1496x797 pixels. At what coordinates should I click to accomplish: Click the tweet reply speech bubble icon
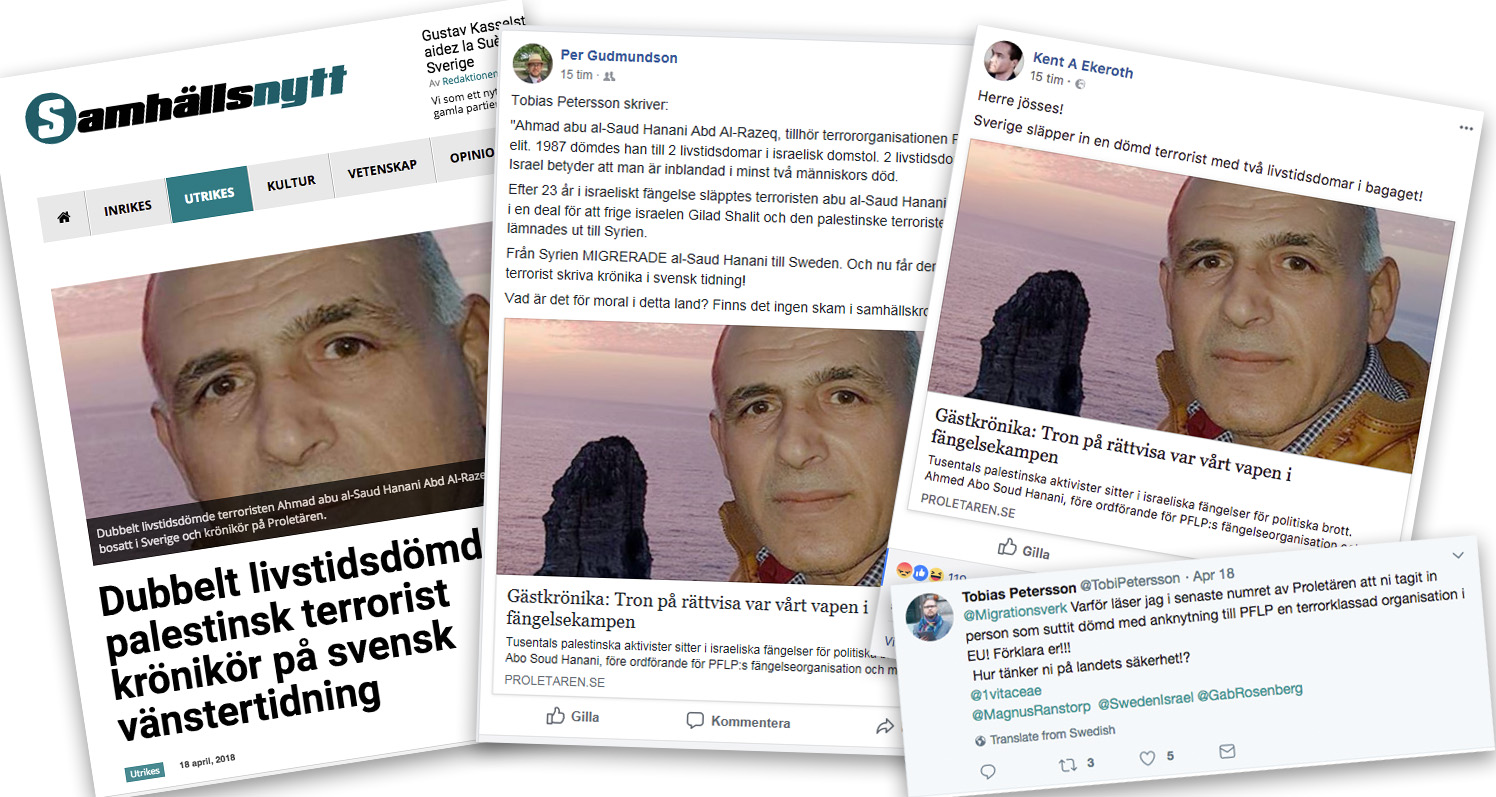click(988, 771)
